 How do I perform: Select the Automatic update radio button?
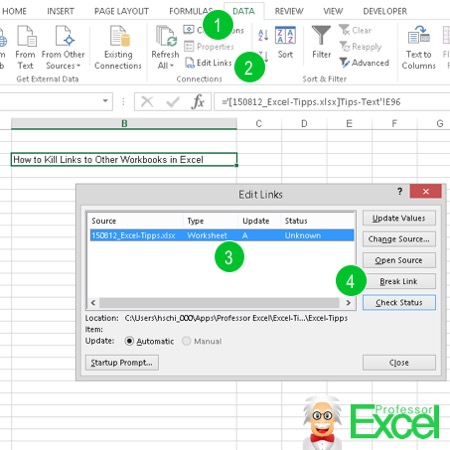(x=129, y=341)
